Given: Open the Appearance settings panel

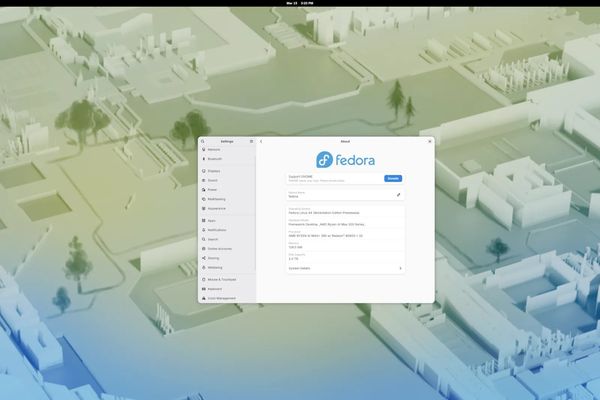Looking at the screenshot, I should coord(227,209).
